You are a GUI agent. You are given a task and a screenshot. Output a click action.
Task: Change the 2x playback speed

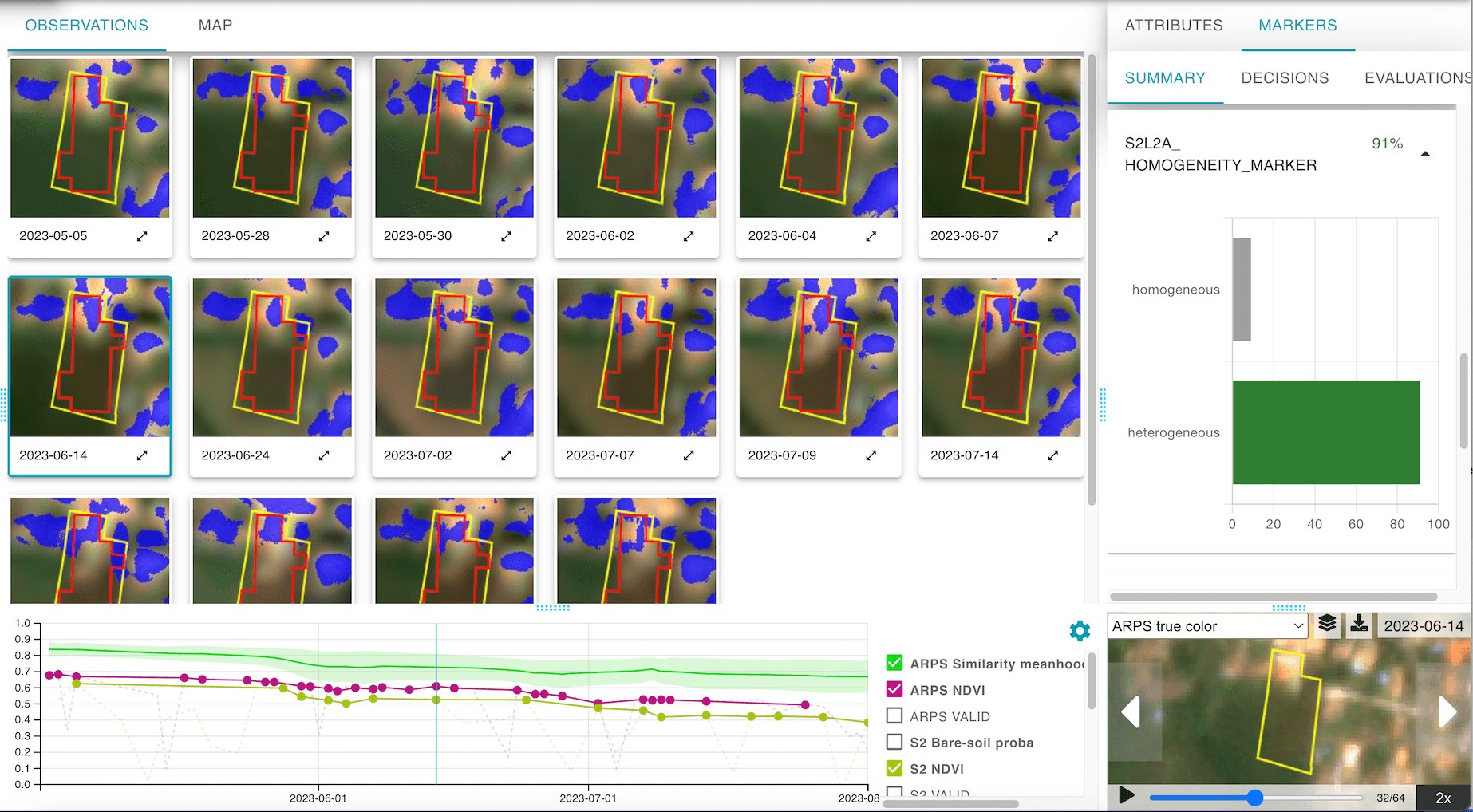click(1443, 798)
